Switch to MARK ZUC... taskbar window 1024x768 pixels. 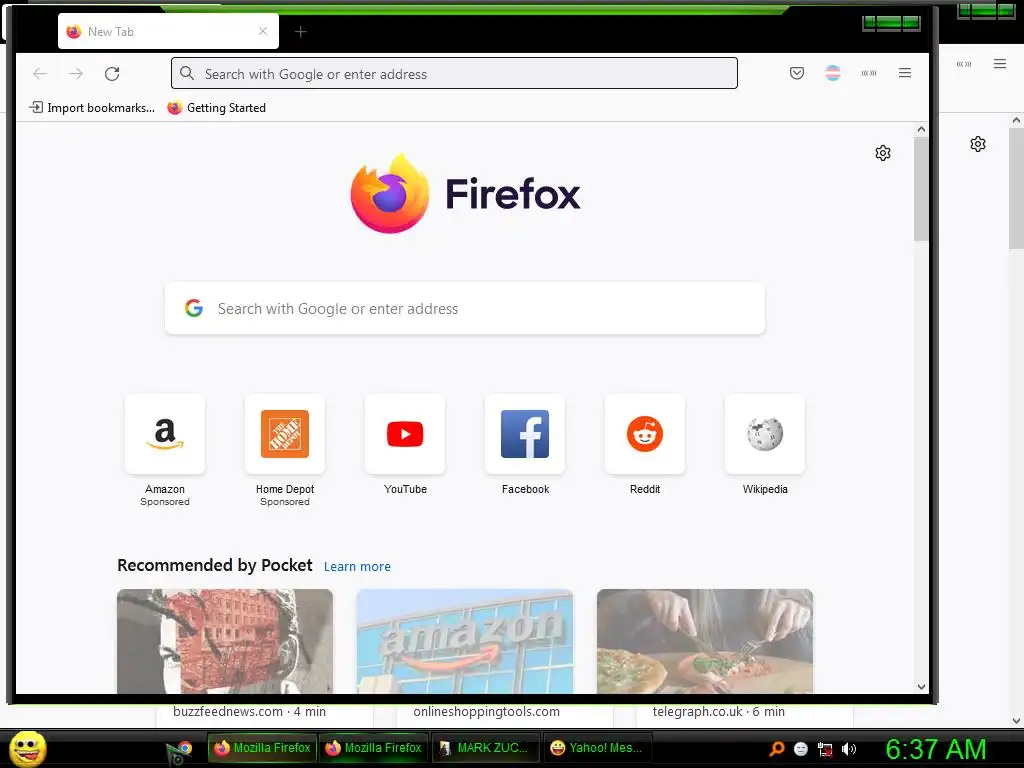coord(486,748)
